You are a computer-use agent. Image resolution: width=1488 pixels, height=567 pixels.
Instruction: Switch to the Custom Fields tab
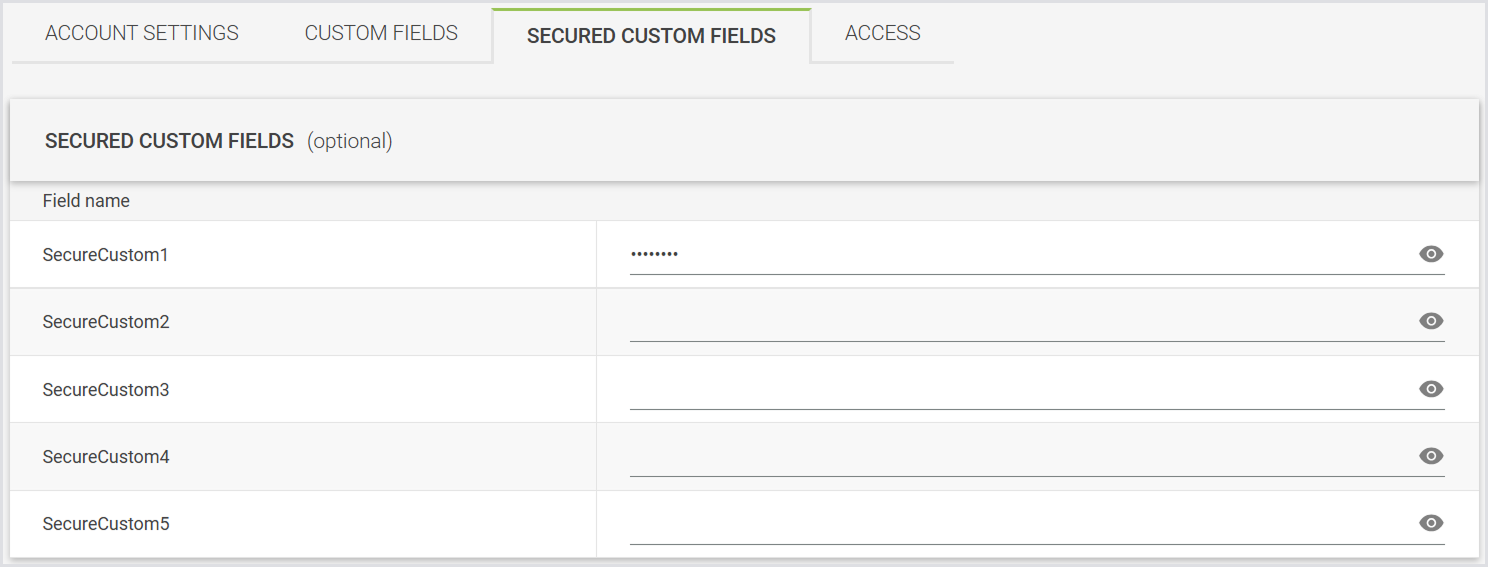[381, 33]
